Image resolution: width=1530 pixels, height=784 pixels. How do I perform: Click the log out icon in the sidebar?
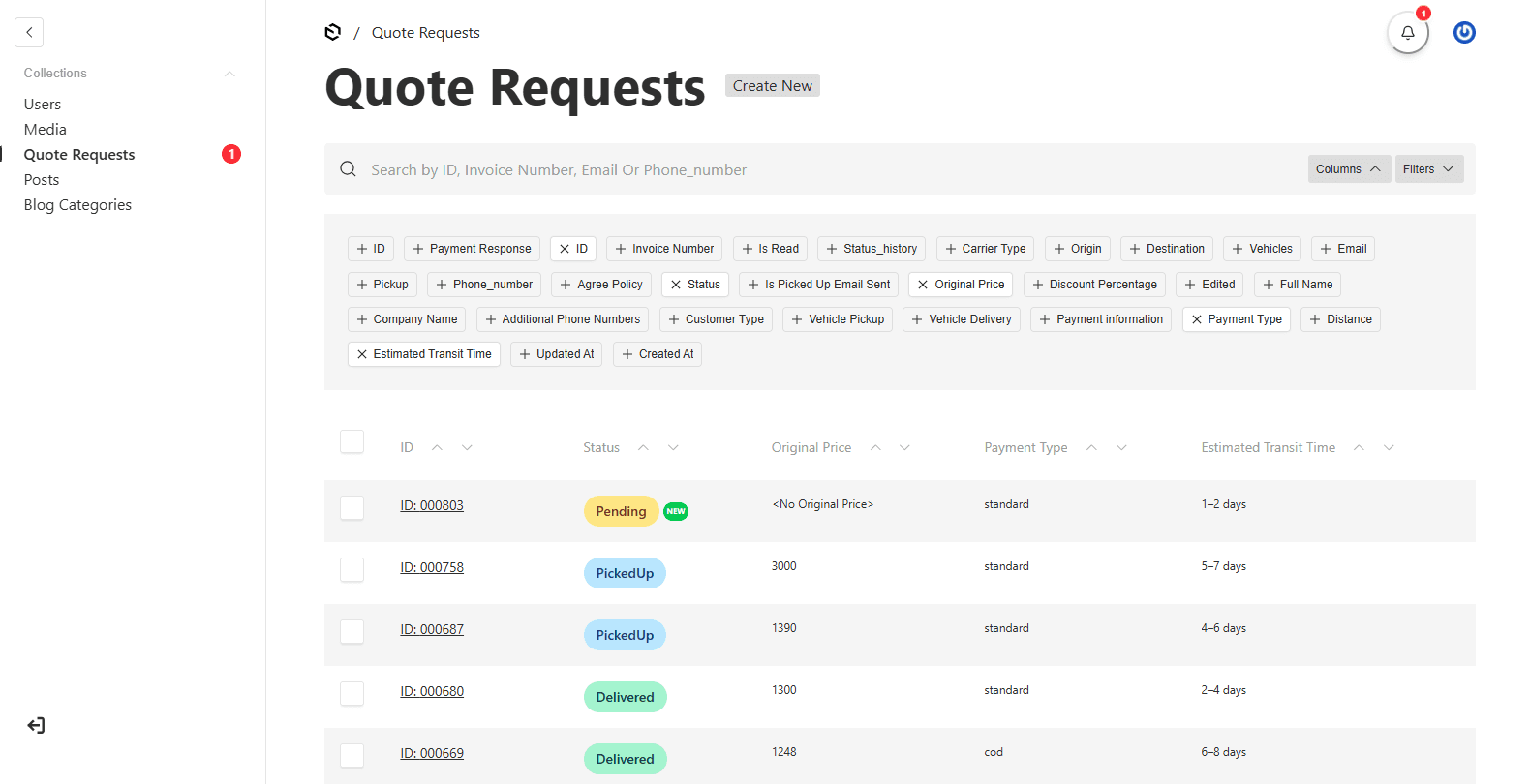(x=36, y=725)
